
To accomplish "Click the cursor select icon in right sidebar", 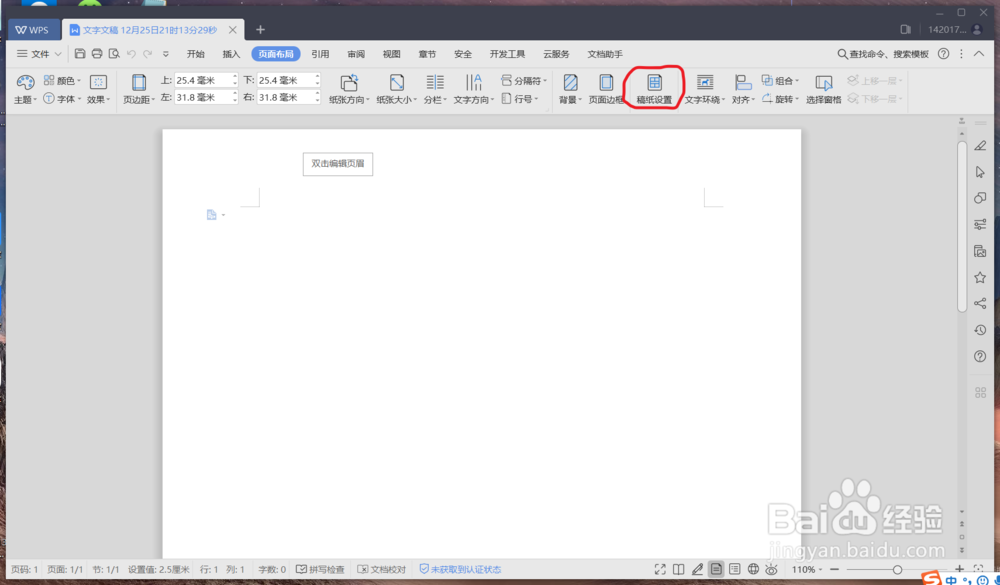I will click(980, 172).
